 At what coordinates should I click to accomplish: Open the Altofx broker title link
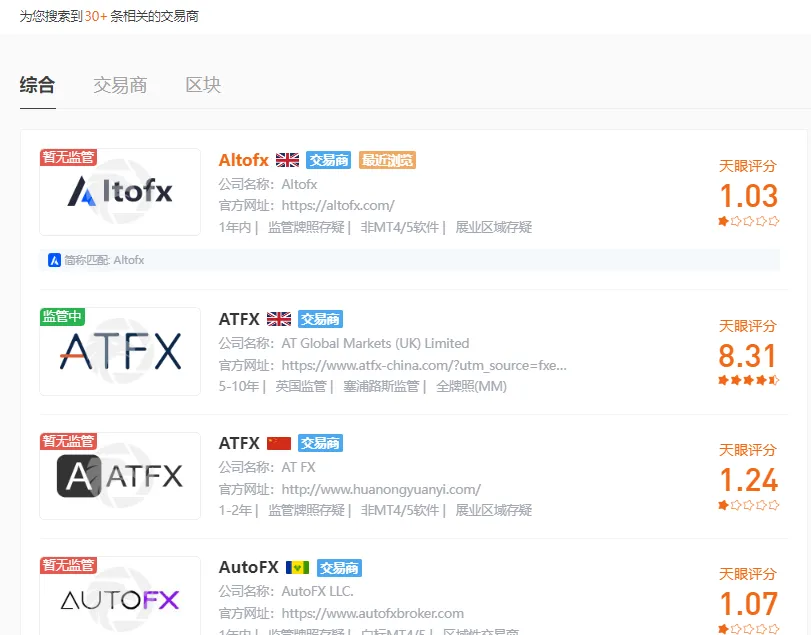244,160
